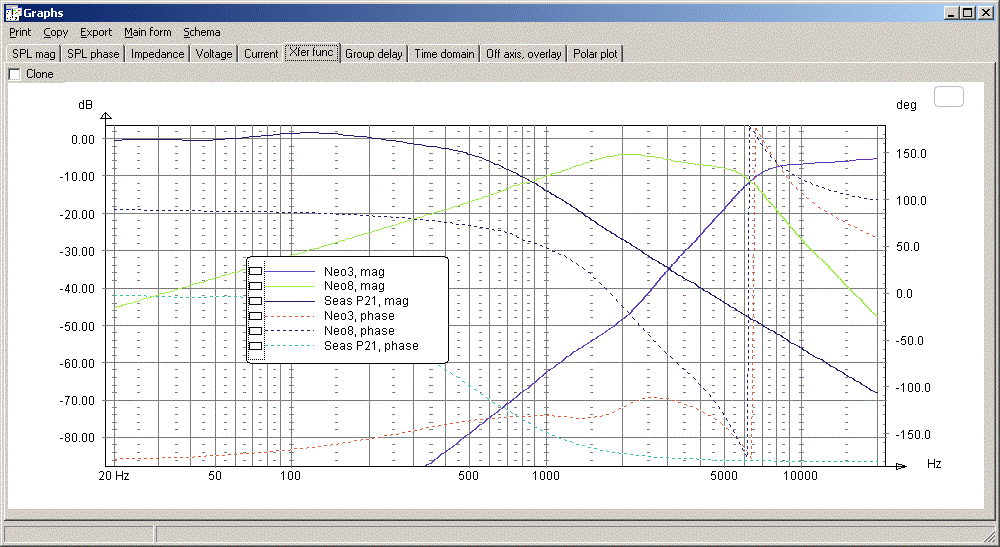Image resolution: width=1000 pixels, height=547 pixels.
Task: Click the Graphs window title icon
Action: coord(12,13)
